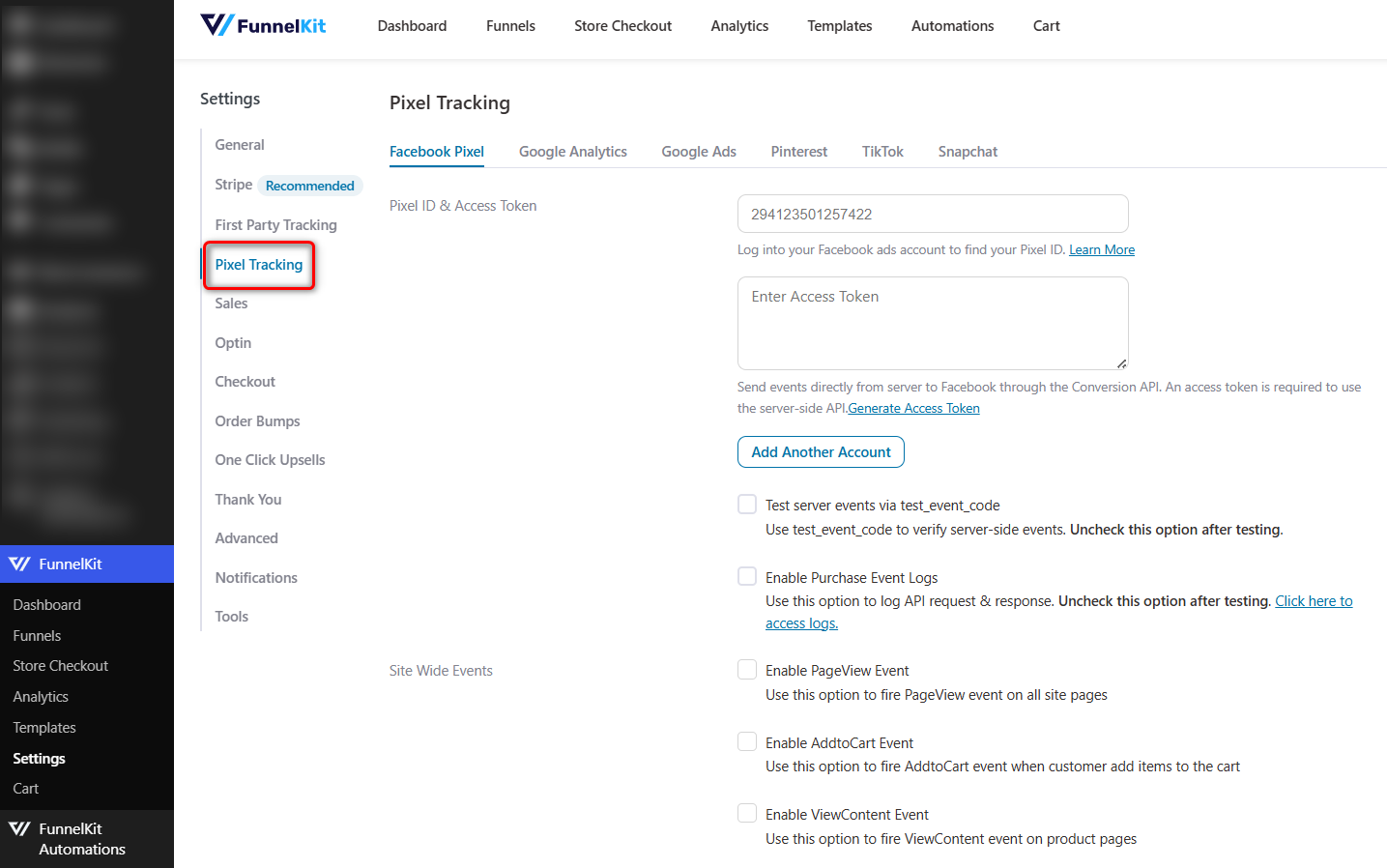Open Templates in top navigation
The height and width of the screenshot is (868, 1387).
(x=840, y=26)
